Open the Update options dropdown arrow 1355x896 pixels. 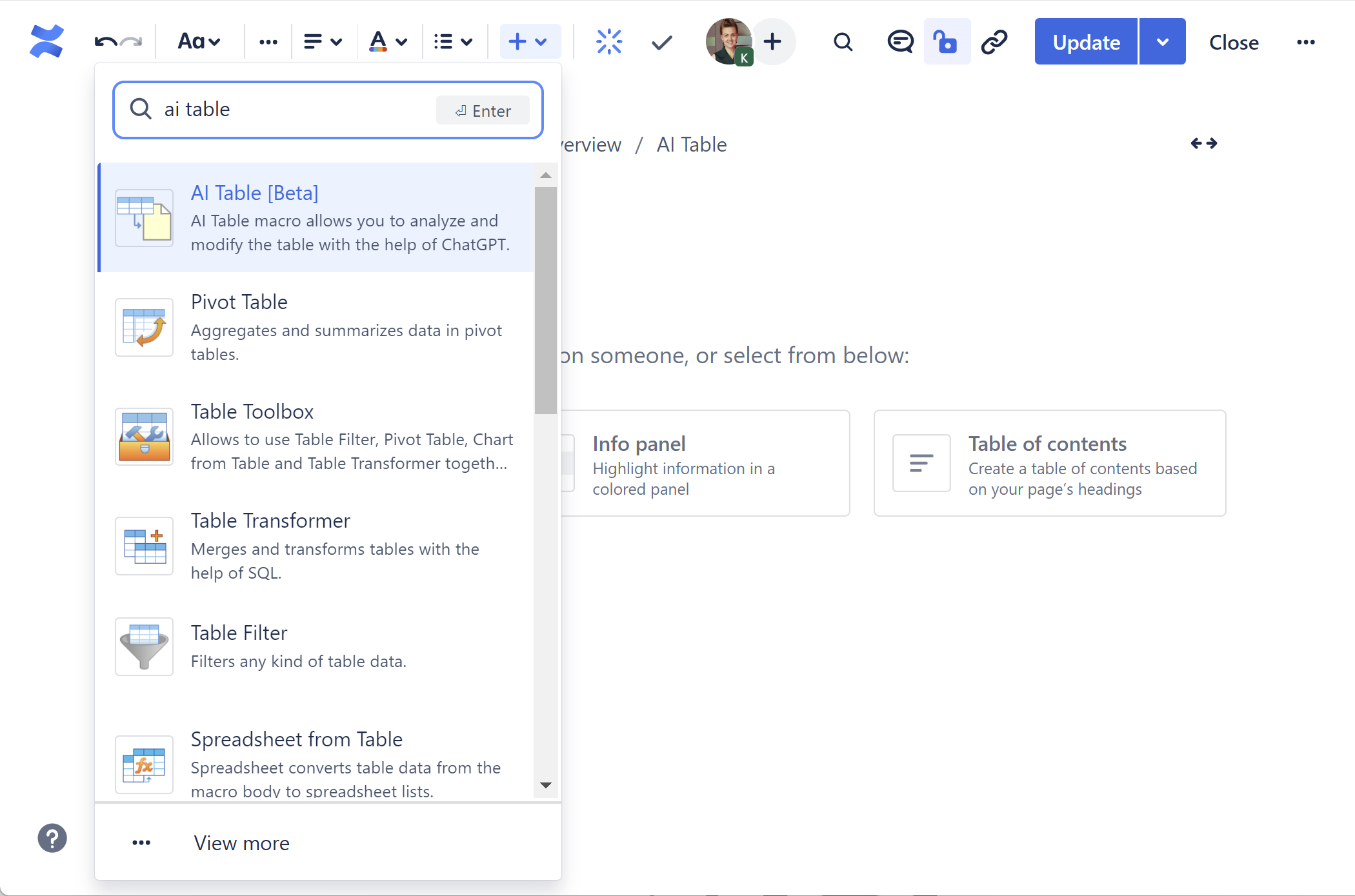tap(1162, 43)
